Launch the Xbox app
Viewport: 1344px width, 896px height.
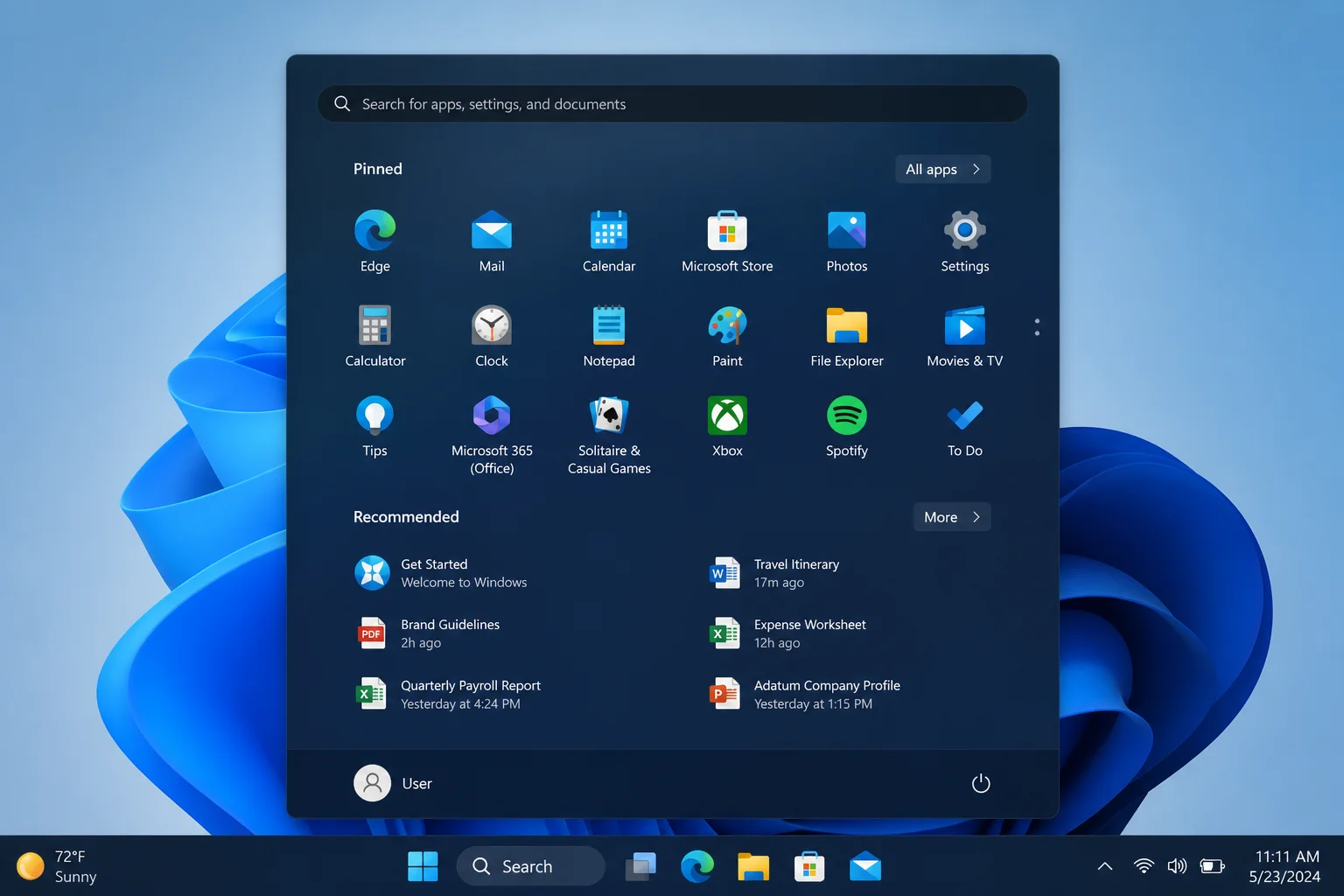727,426
